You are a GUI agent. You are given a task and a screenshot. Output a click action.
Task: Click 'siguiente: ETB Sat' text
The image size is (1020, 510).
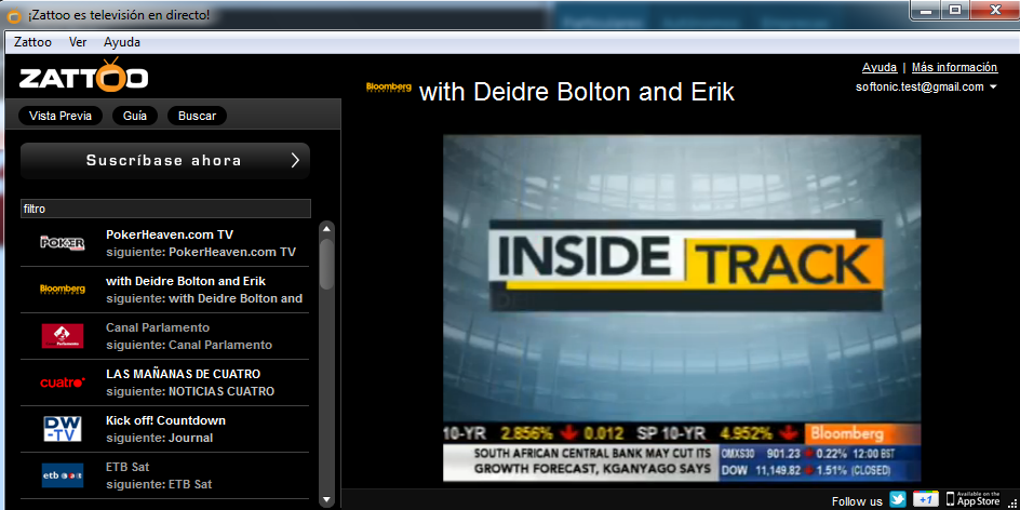(159, 485)
